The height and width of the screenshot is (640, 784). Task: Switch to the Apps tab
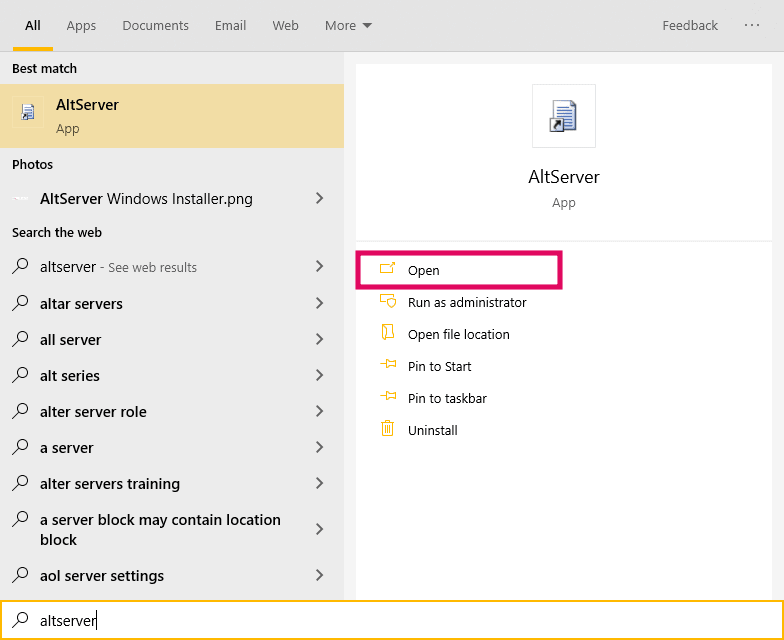[x=81, y=26]
